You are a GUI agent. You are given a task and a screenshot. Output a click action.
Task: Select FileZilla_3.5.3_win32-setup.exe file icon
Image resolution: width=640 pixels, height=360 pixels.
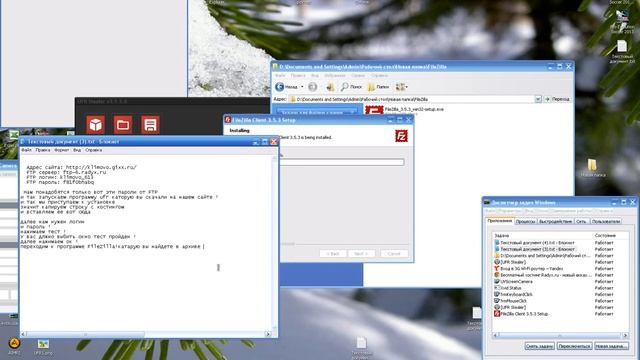374,110
